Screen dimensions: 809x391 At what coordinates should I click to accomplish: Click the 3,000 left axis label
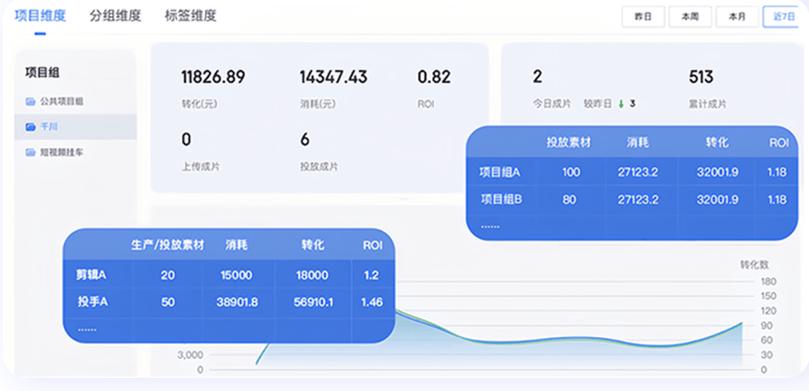[190, 355]
